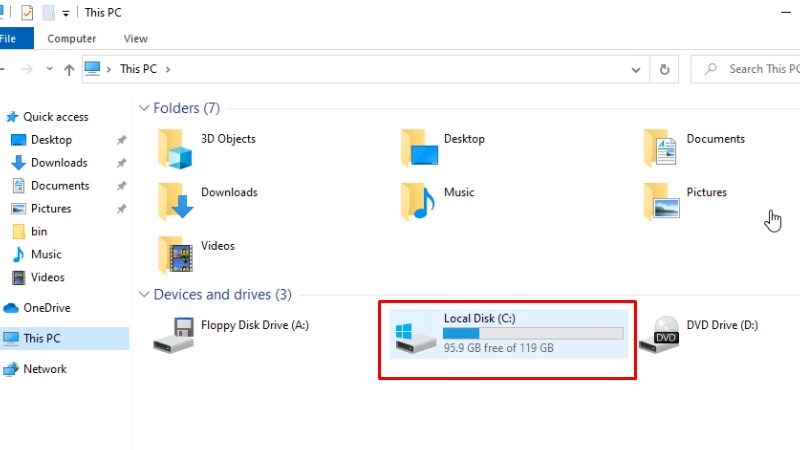Click the computer icon in address bar
The width and height of the screenshot is (800, 450).
[x=92, y=68]
